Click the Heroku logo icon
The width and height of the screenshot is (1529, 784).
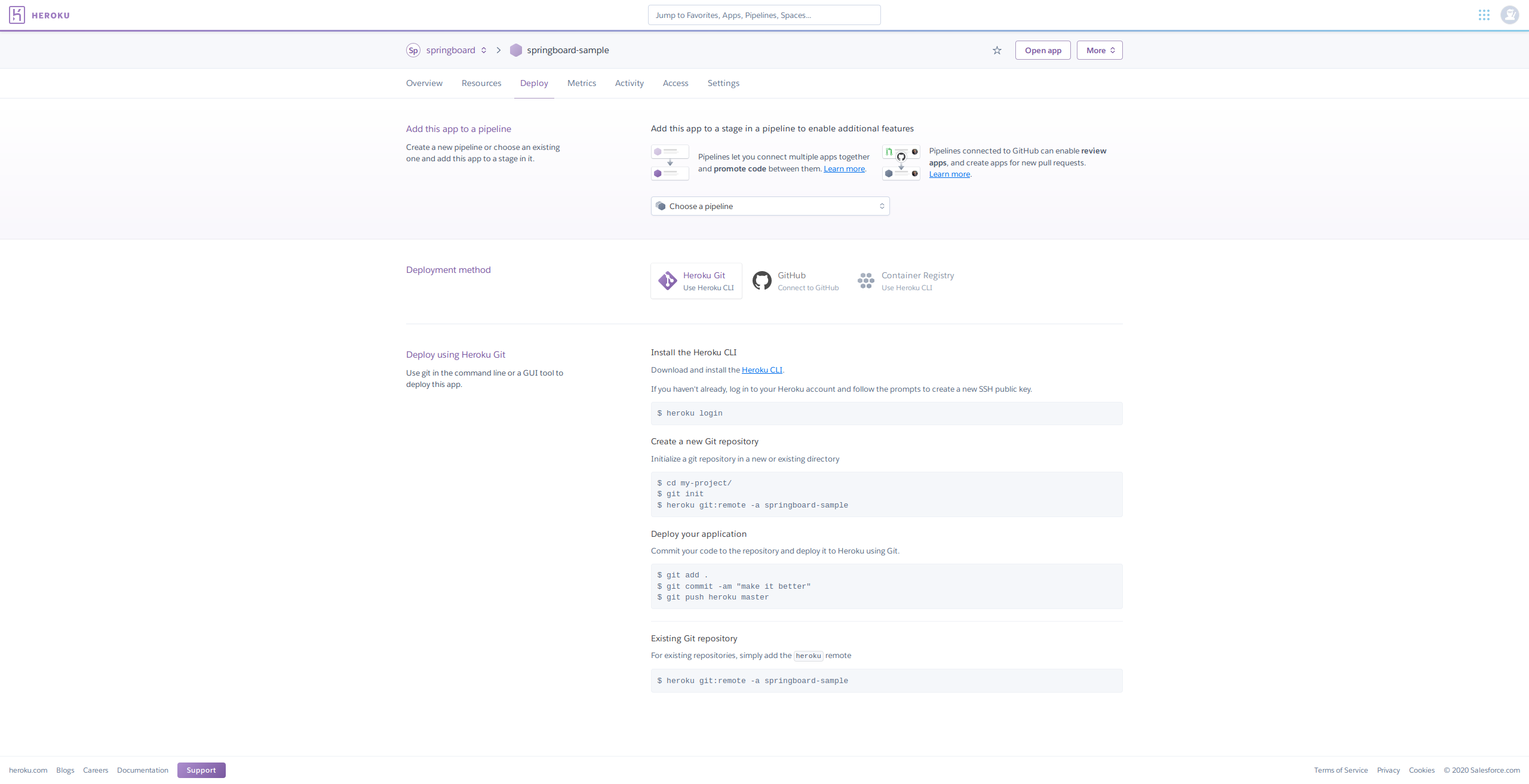coord(17,15)
